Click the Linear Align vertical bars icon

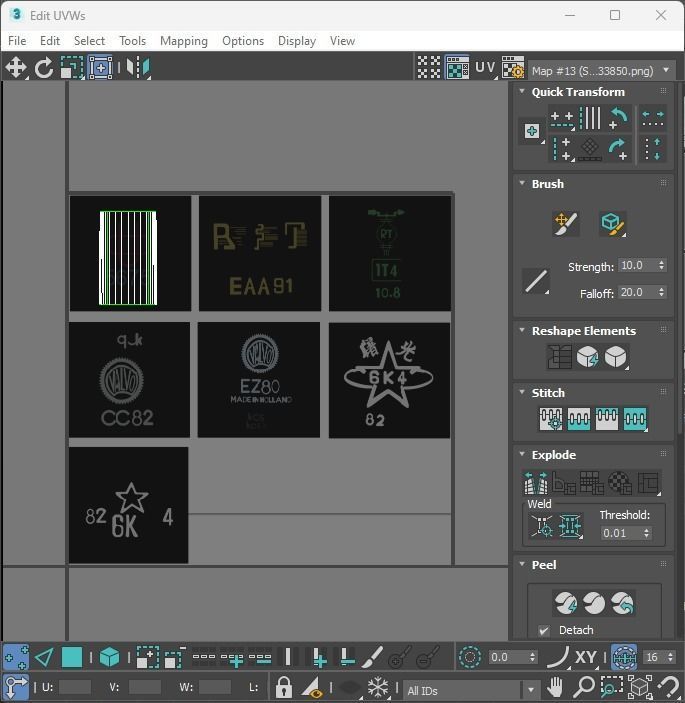pos(590,119)
